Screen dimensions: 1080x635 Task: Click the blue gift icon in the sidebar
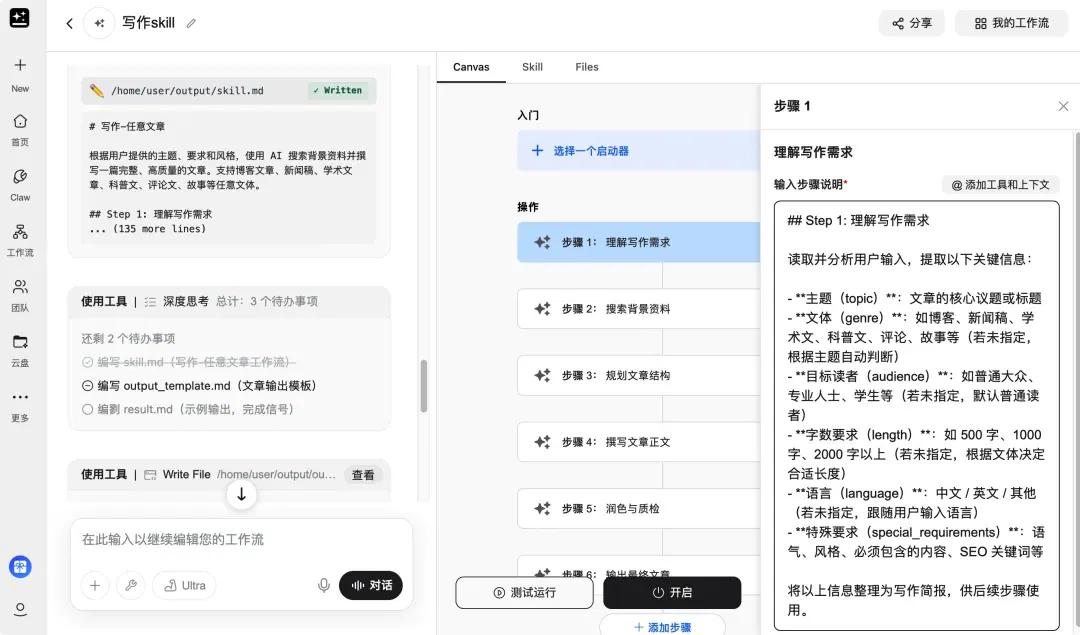(20, 567)
